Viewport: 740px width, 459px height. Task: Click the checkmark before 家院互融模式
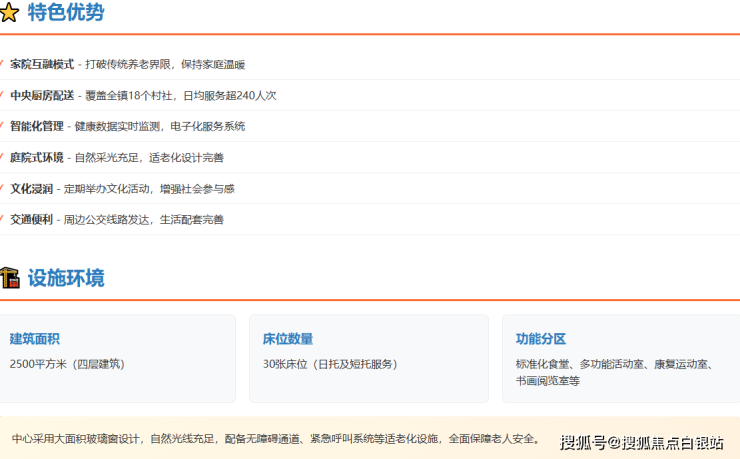coord(2,64)
